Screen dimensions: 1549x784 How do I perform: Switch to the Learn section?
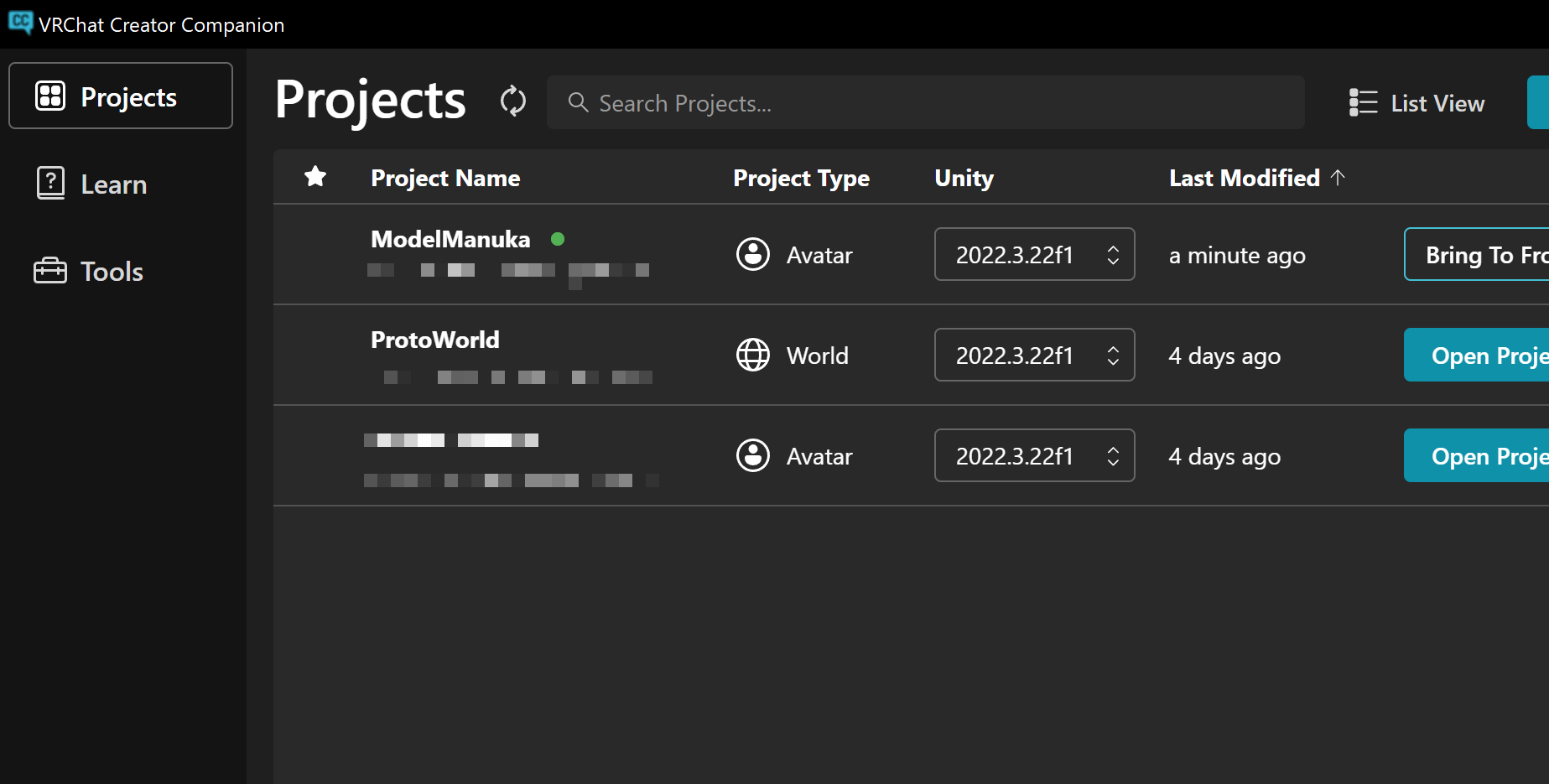point(92,184)
